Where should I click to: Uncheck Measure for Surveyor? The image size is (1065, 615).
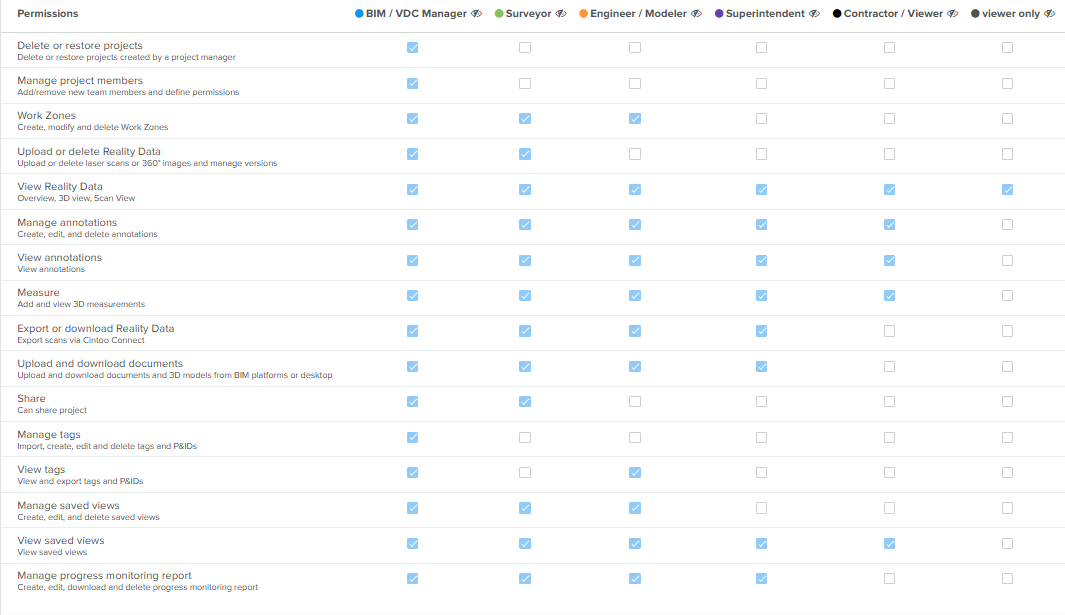525,296
